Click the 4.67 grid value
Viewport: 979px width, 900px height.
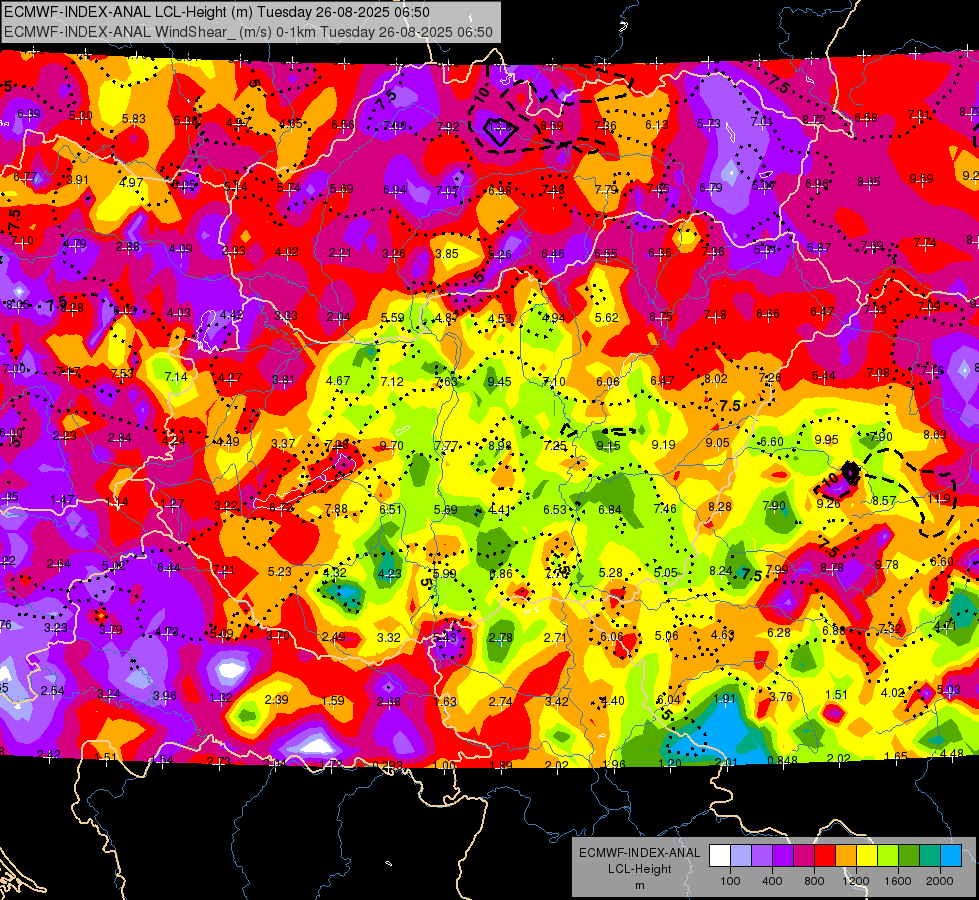pos(338,380)
